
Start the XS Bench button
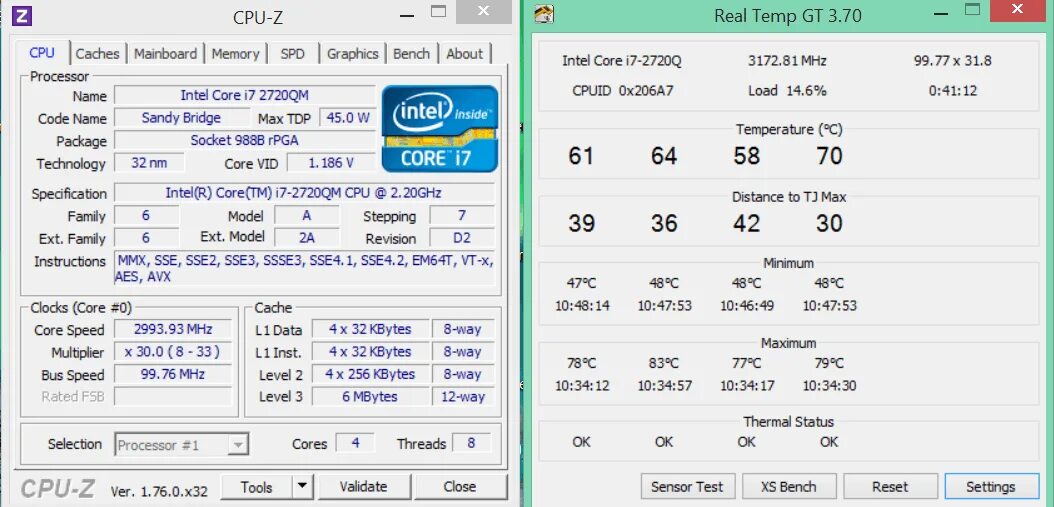pos(788,486)
